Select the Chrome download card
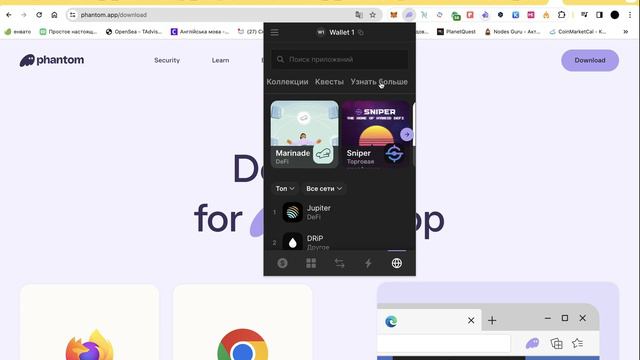The image size is (640, 360). [242, 322]
